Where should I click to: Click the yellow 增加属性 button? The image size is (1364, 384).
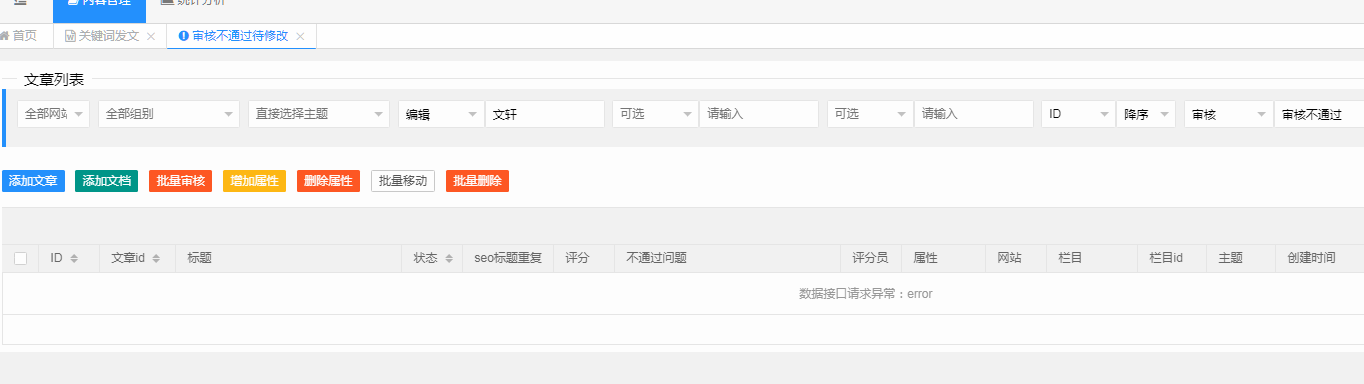tap(254, 181)
